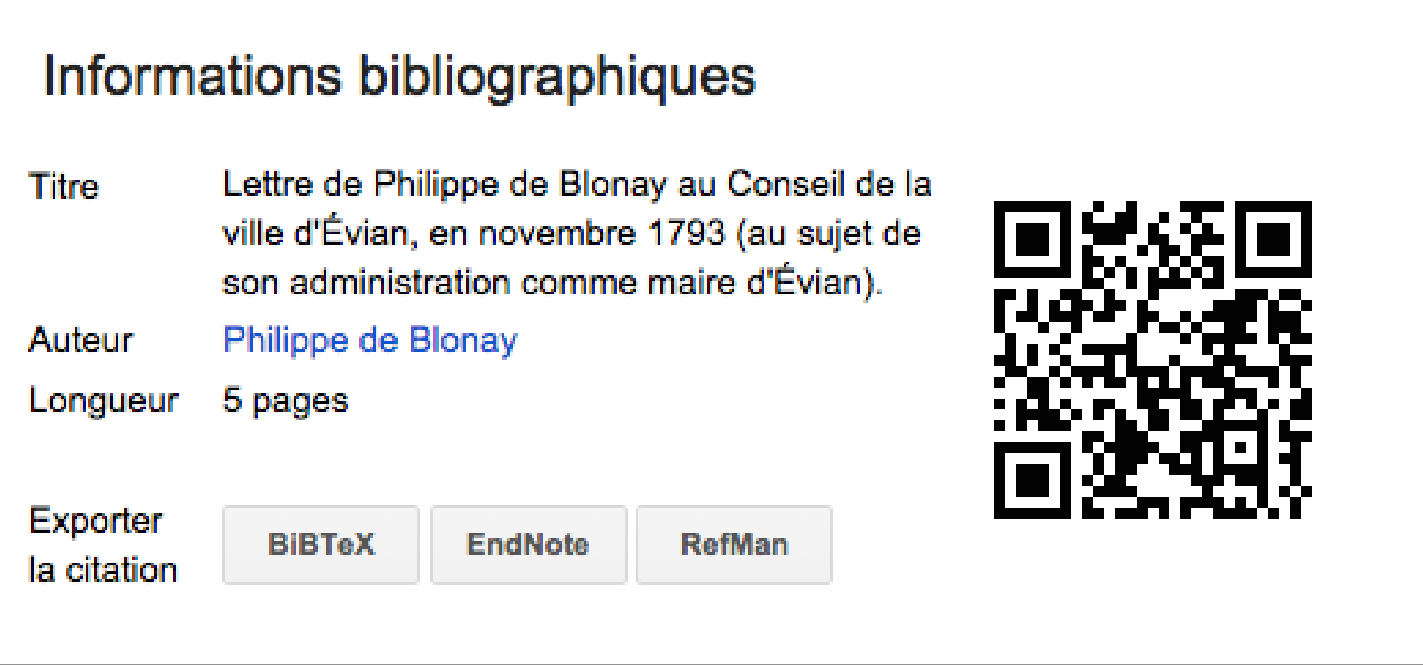Click the 'Exporter la citation' label
Image resolution: width=1423 pixels, height=665 pixels.
point(103,545)
